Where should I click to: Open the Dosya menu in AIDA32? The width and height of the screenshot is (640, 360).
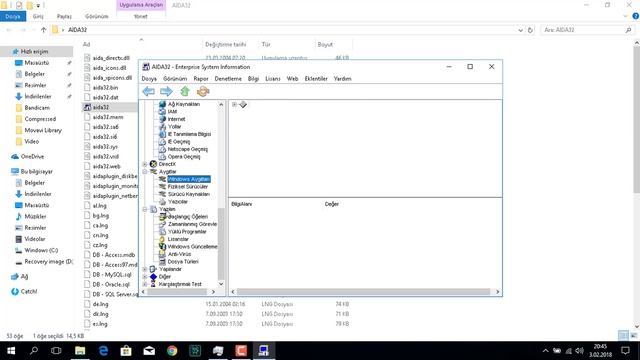pos(149,79)
